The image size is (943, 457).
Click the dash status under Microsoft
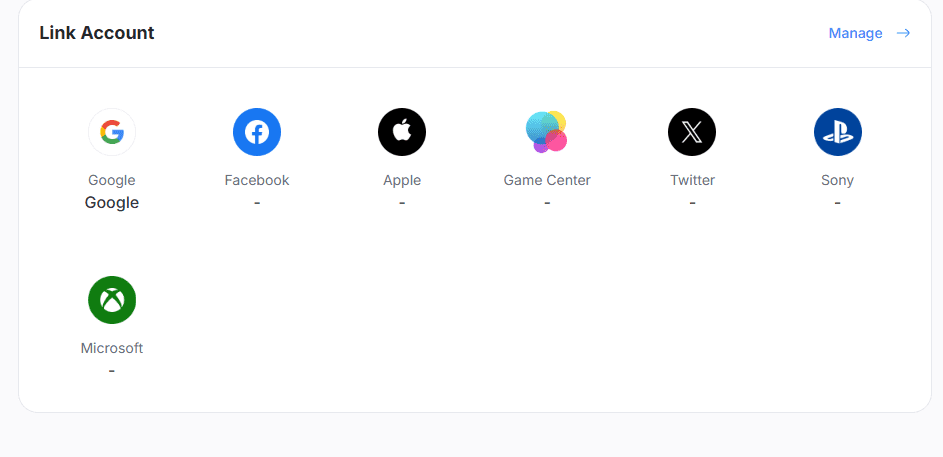(112, 370)
